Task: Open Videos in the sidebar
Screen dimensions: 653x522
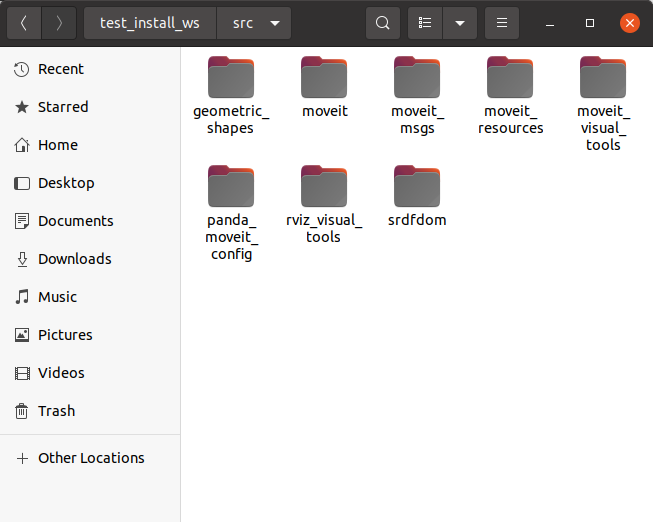Action: [x=90, y=373]
